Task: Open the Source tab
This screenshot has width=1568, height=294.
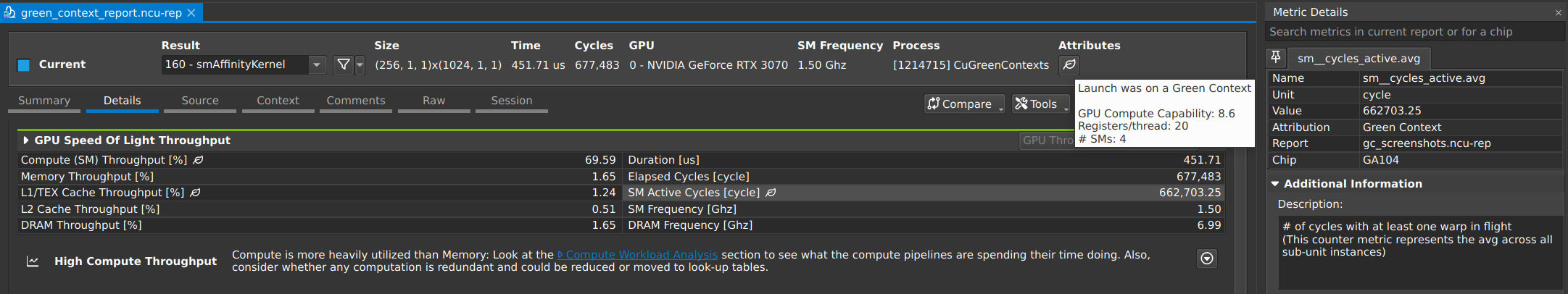Action: [x=200, y=101]
